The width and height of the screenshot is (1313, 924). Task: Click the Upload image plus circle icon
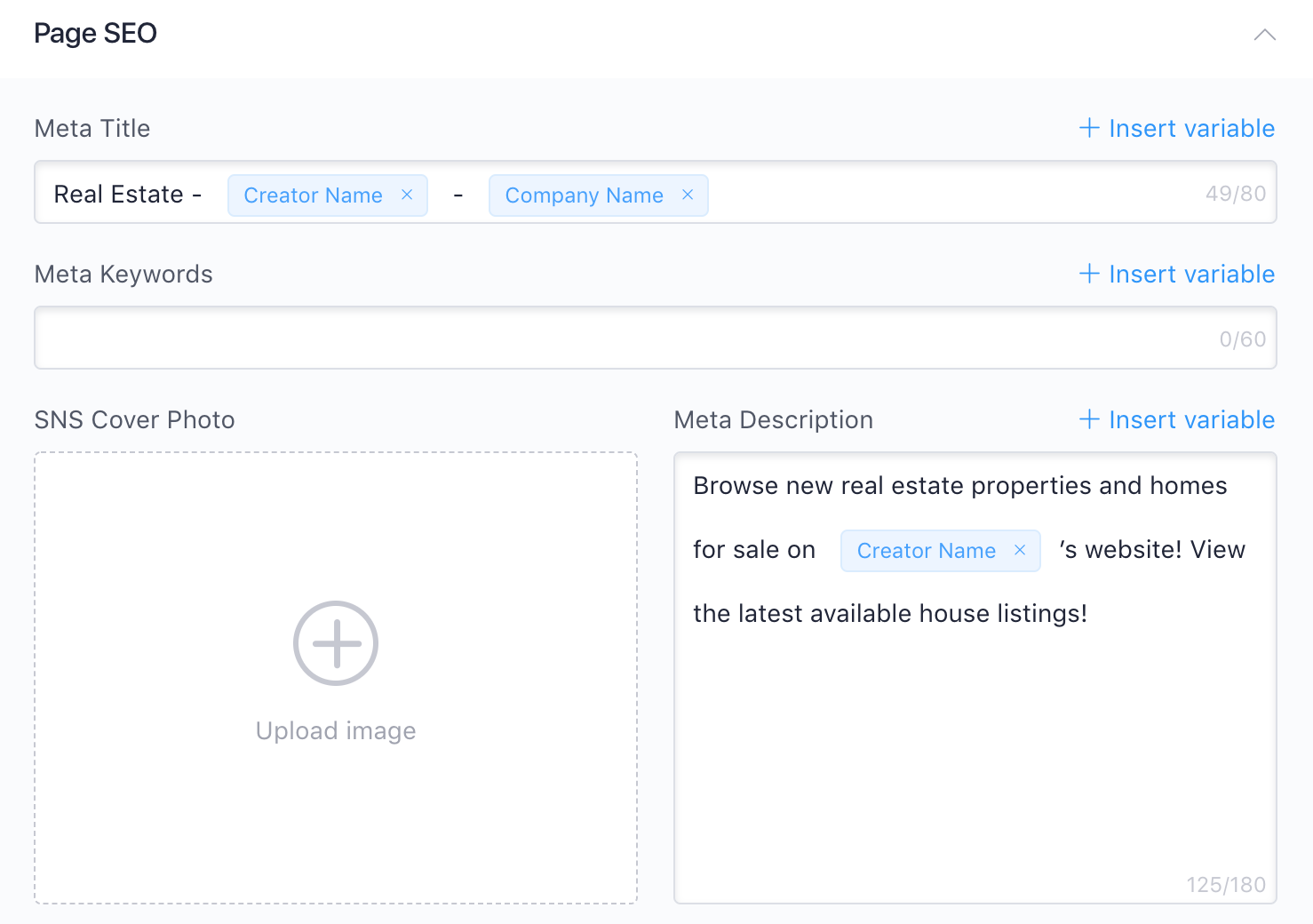point(336,643)
